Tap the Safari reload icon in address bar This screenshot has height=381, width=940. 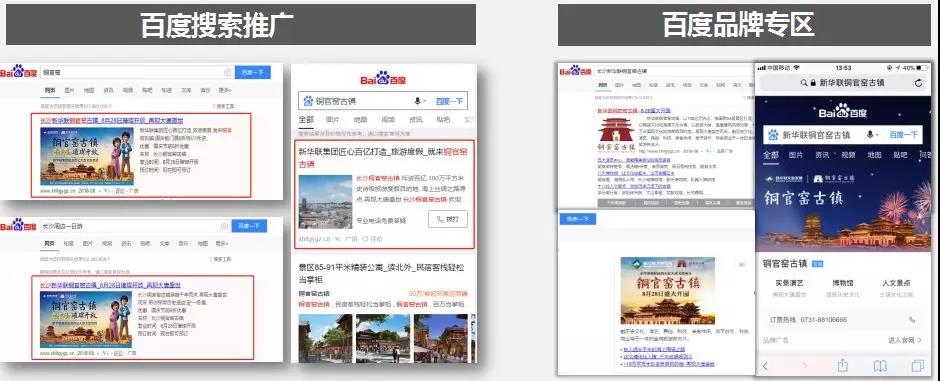[x=918, y=83]
